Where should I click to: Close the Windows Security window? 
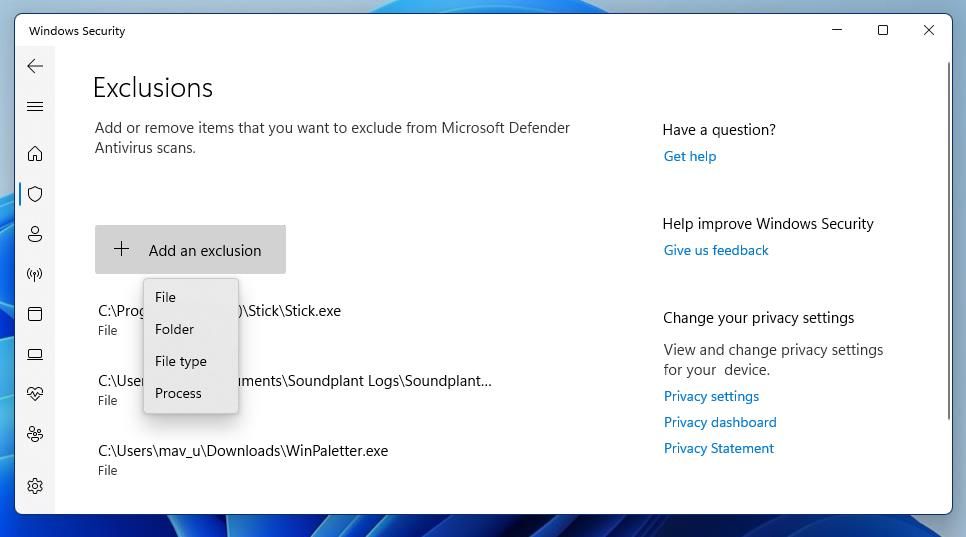[929, 30]
